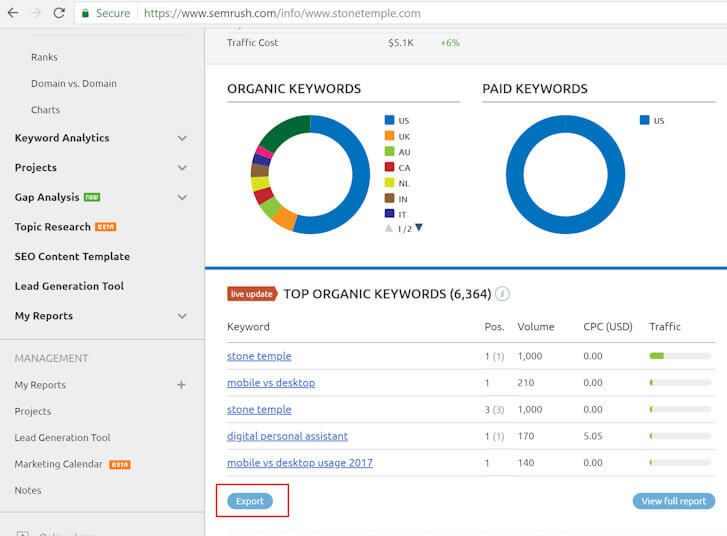Expand the My Reports section chevron

(x=182, y=316)
